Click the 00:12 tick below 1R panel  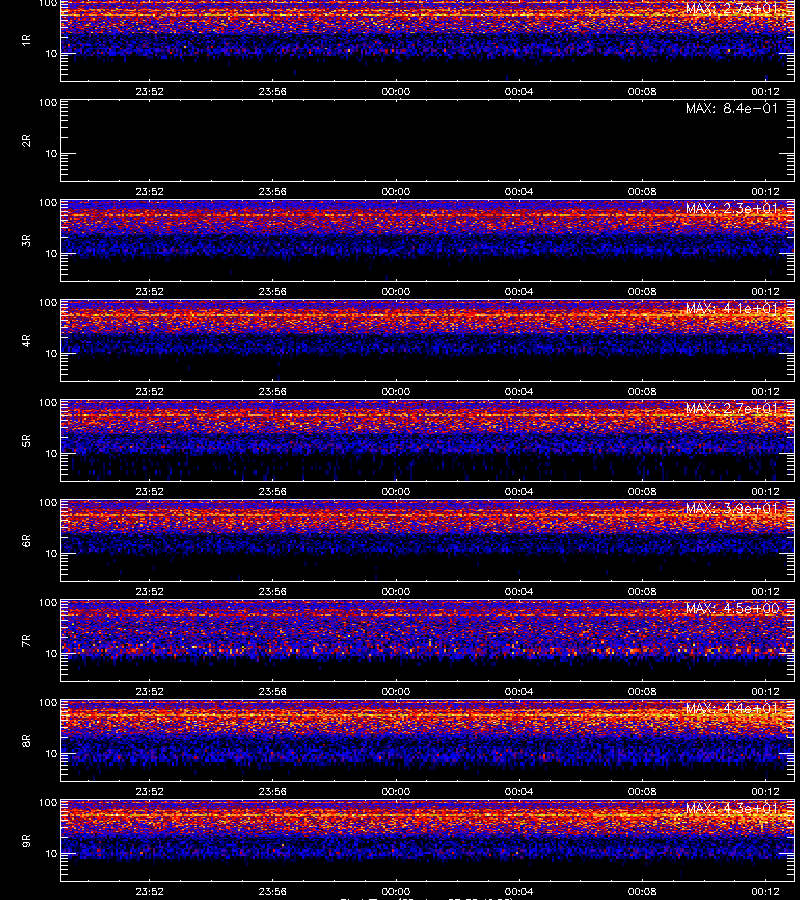pos(766,91)
